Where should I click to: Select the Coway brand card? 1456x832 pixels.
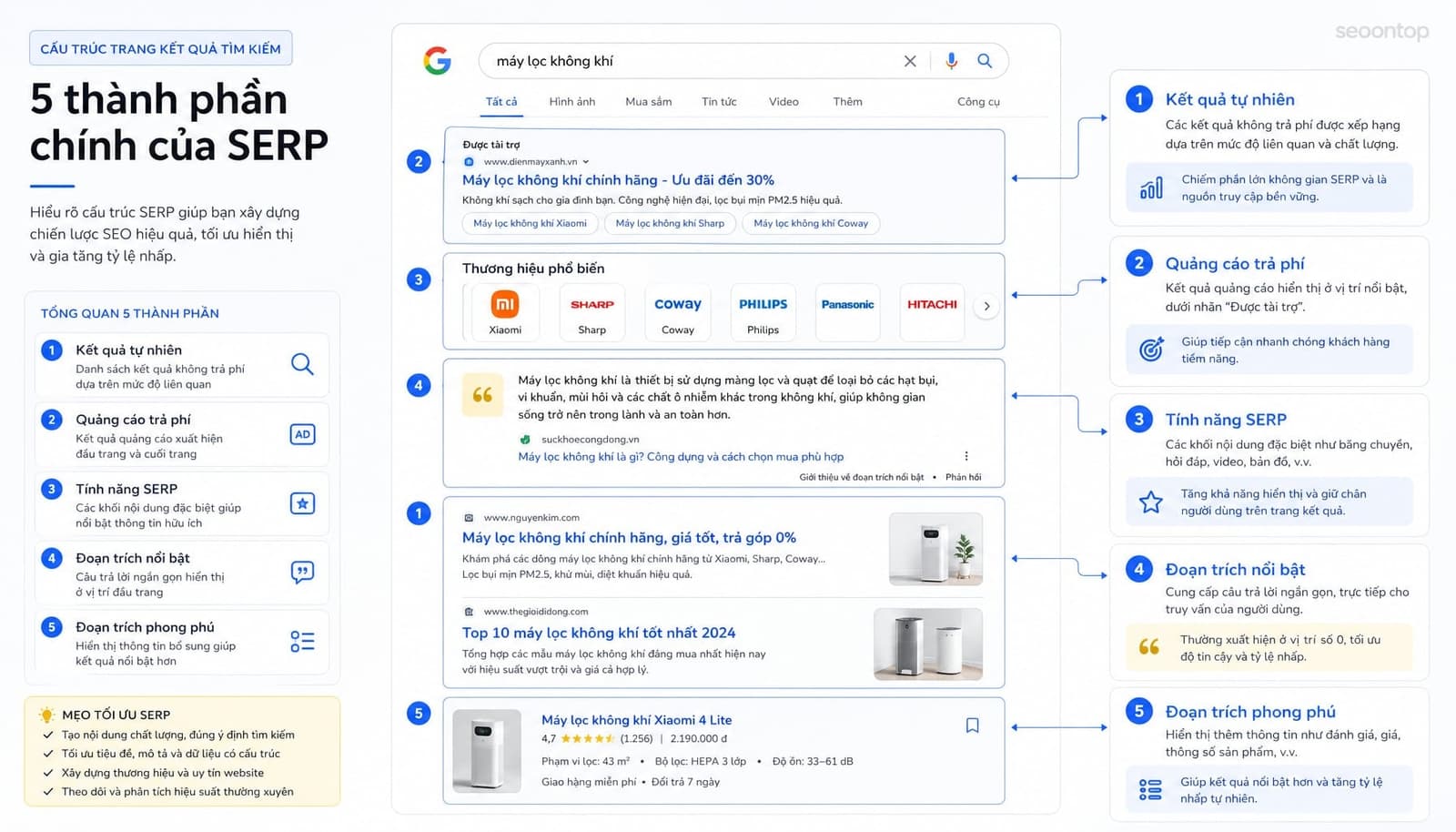[x=678, y=312]
